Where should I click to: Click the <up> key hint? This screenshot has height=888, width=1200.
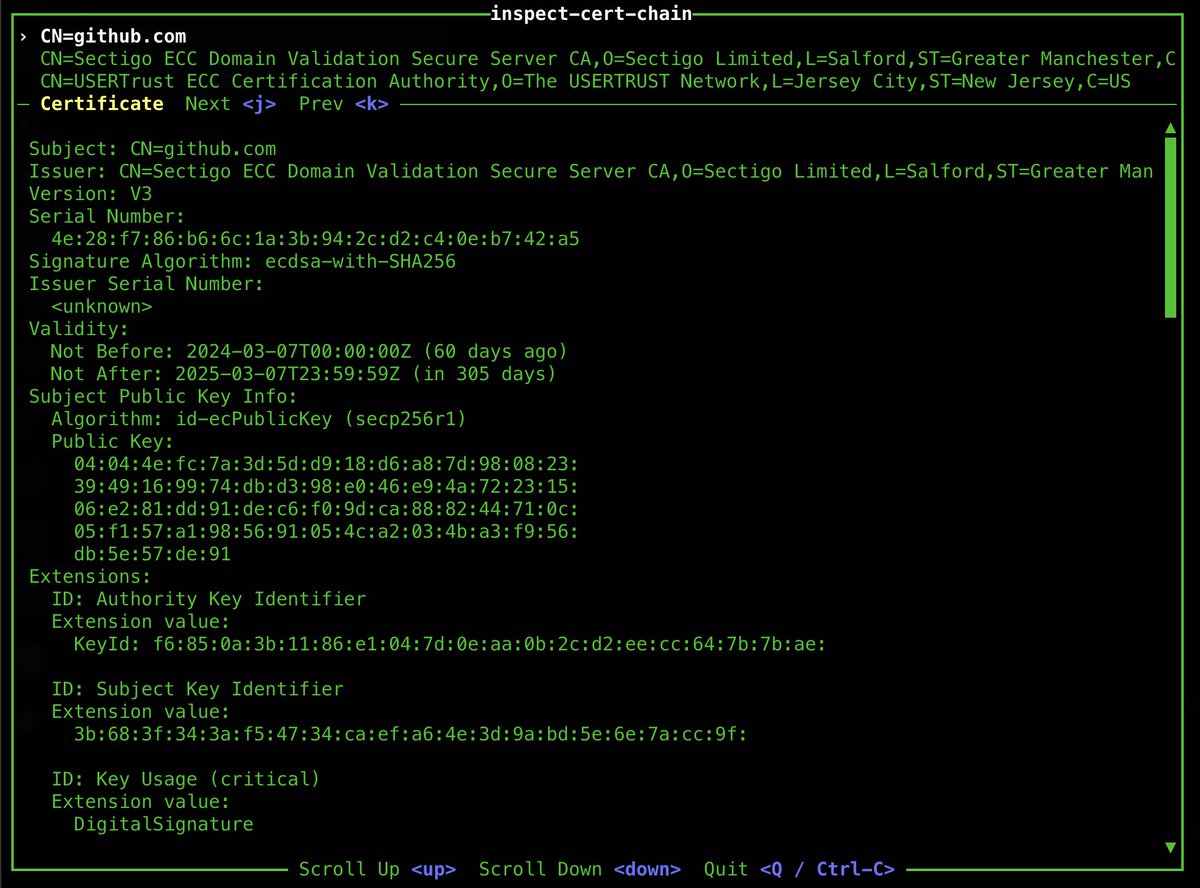point(434,869)
